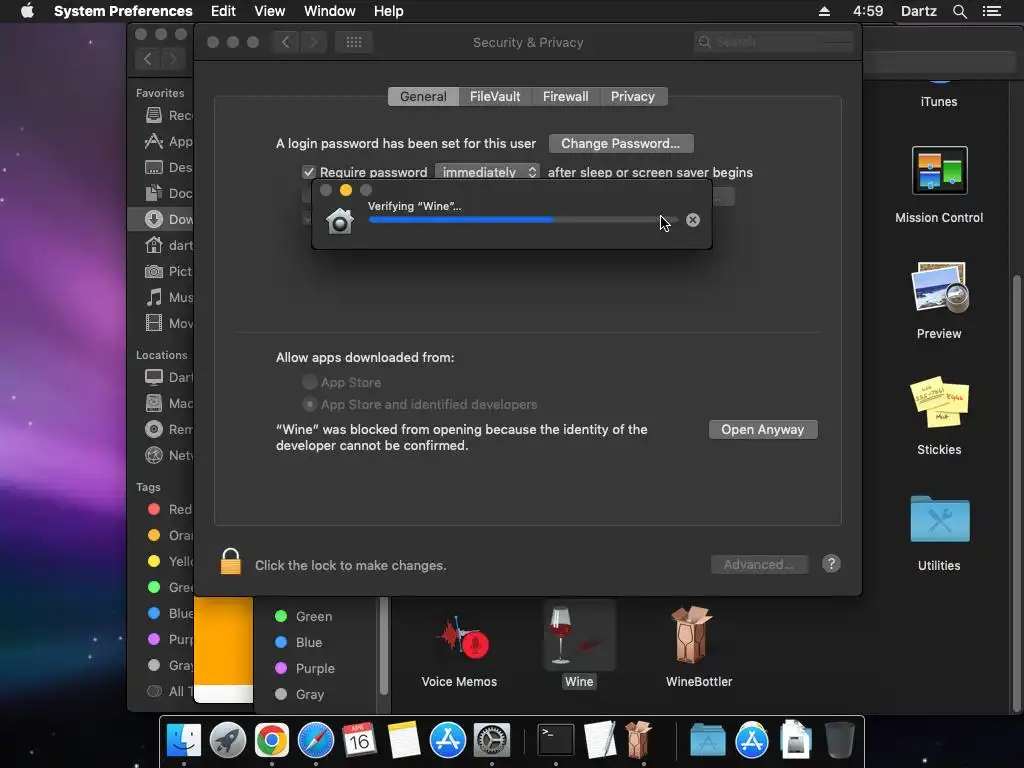Click Change Password button

(x=620, y=144)
